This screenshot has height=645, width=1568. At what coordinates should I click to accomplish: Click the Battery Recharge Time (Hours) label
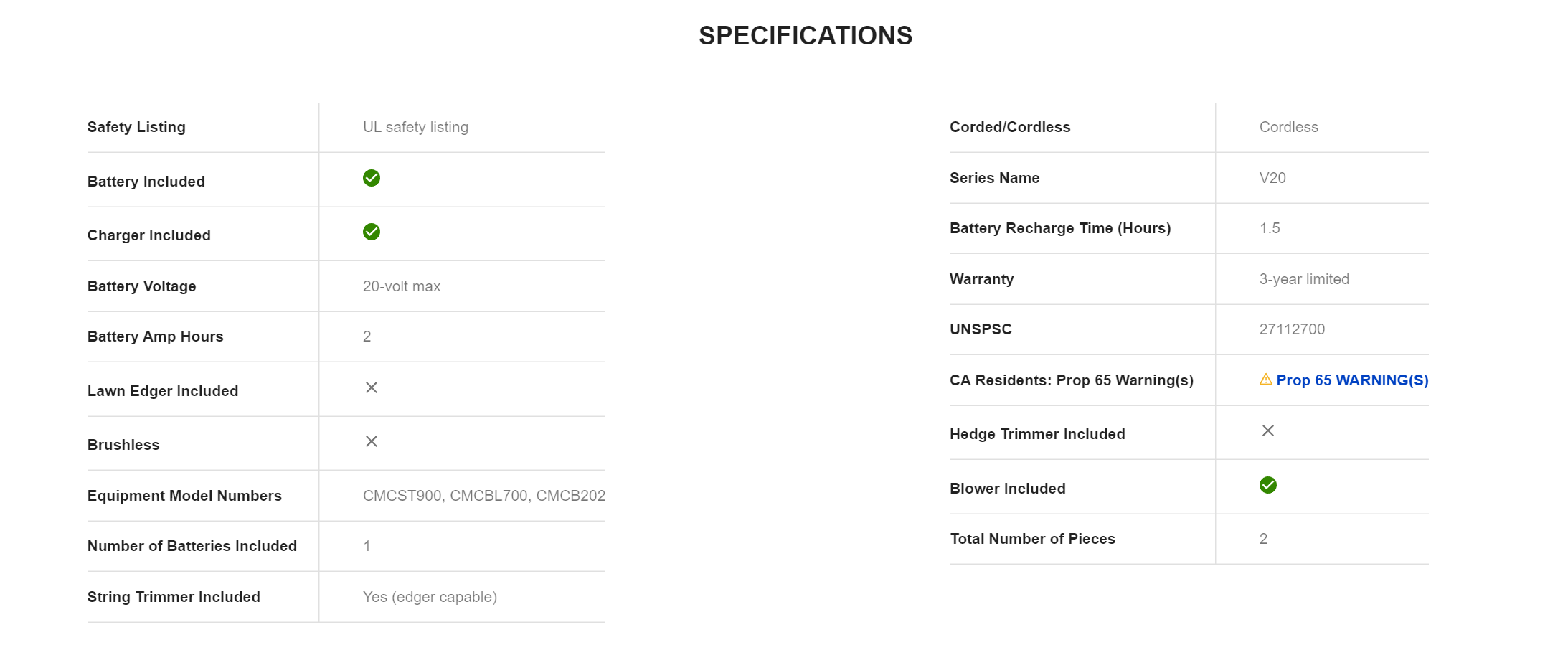click(1060, 228)
